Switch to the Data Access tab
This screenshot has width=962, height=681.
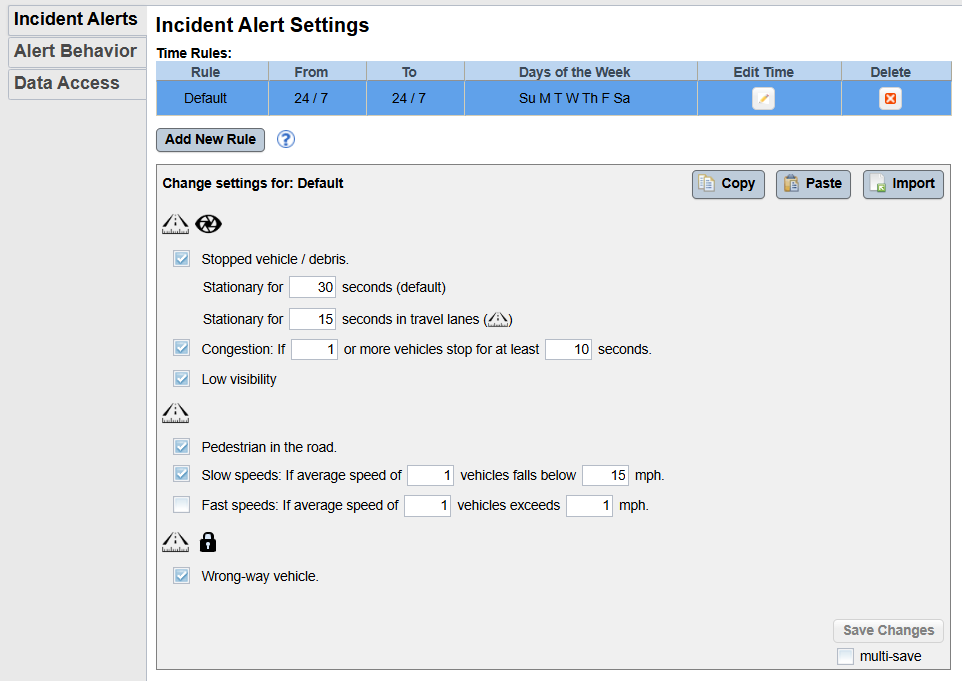click(77, 83)
